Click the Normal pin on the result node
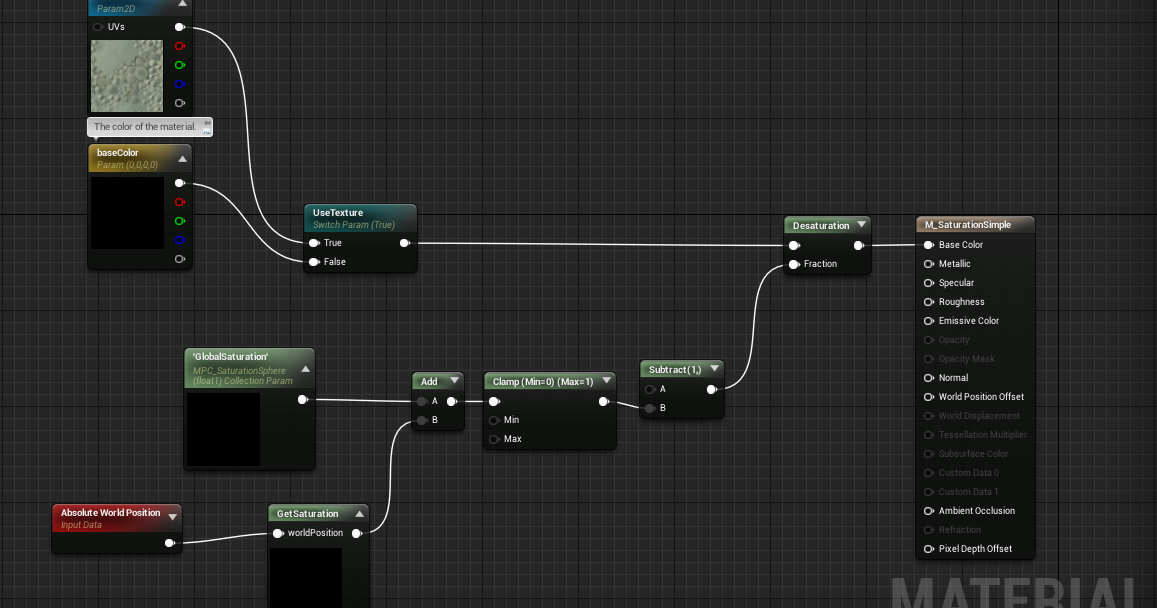This screenshot has height=608, width=1157. click(x=928, y=377)
